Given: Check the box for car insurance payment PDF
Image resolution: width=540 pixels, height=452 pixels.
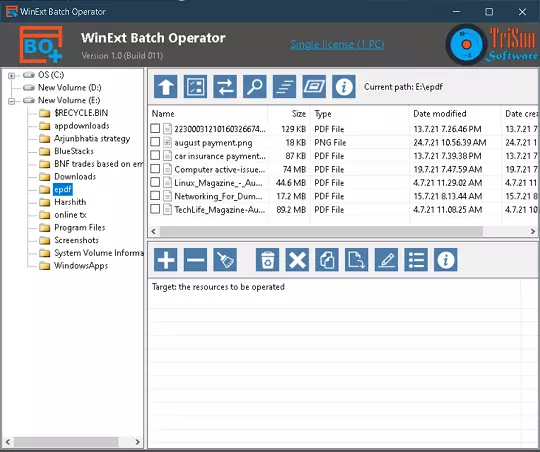Looking at the screenshot, I should [155, 155].
